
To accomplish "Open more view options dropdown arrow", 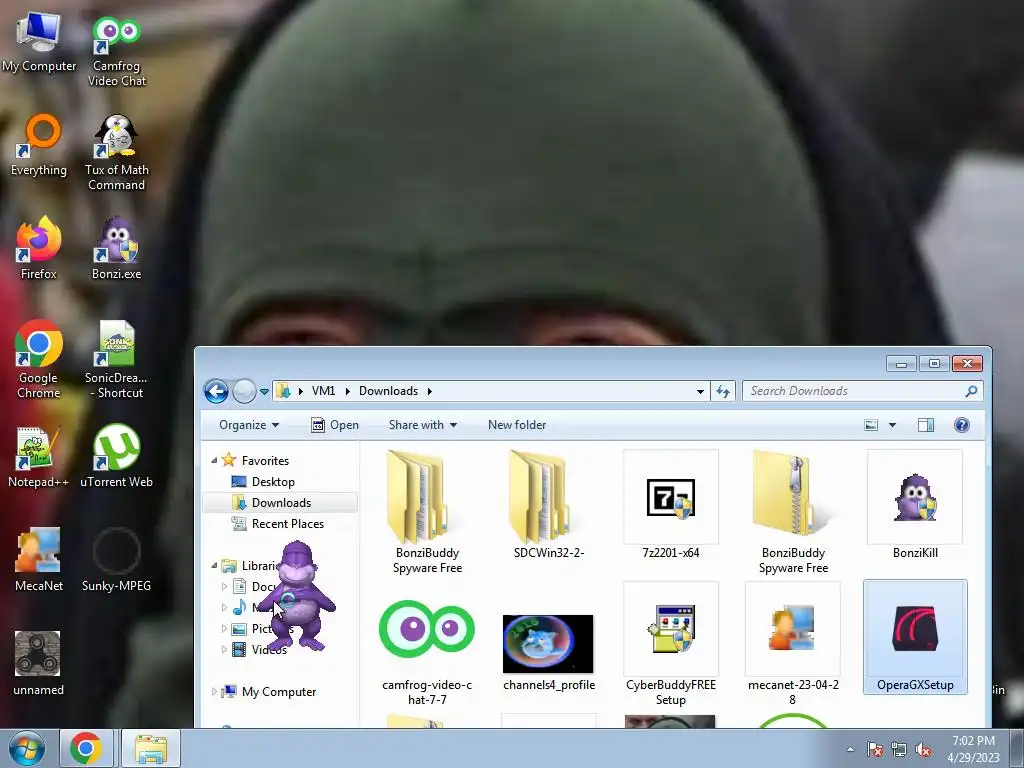I will pyautogui.click(x=892, y=425).
